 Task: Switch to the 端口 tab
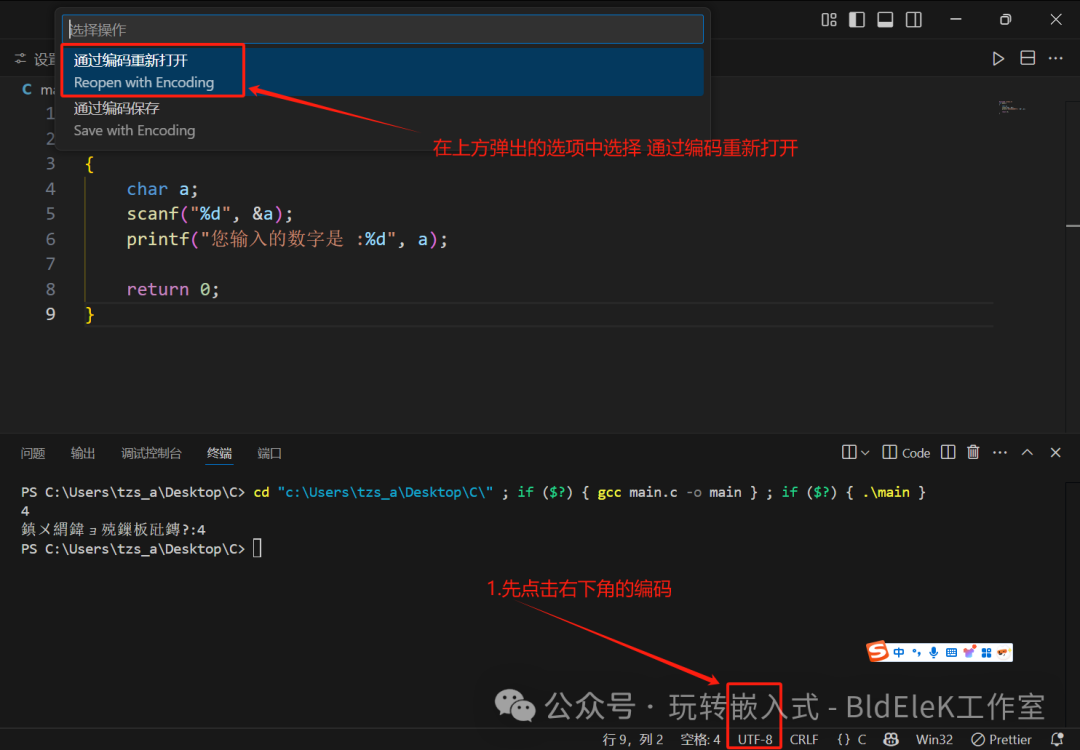269,453
